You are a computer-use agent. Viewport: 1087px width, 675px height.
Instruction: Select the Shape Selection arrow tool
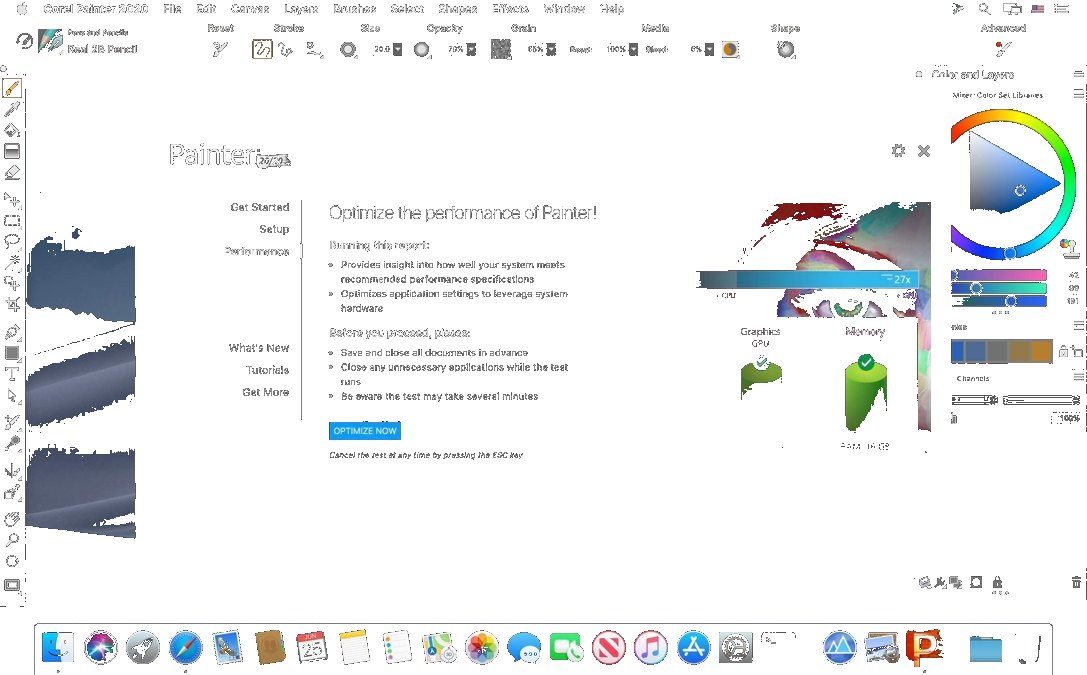(x=12, y=395)
